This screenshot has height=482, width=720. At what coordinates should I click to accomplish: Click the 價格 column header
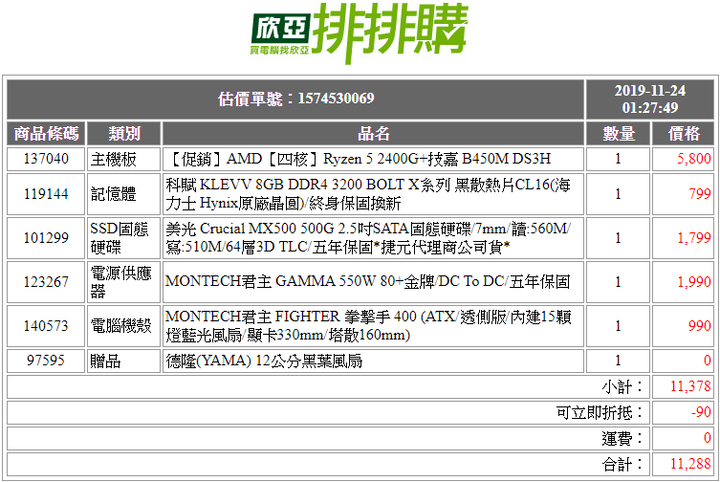(x=683, y=134)
